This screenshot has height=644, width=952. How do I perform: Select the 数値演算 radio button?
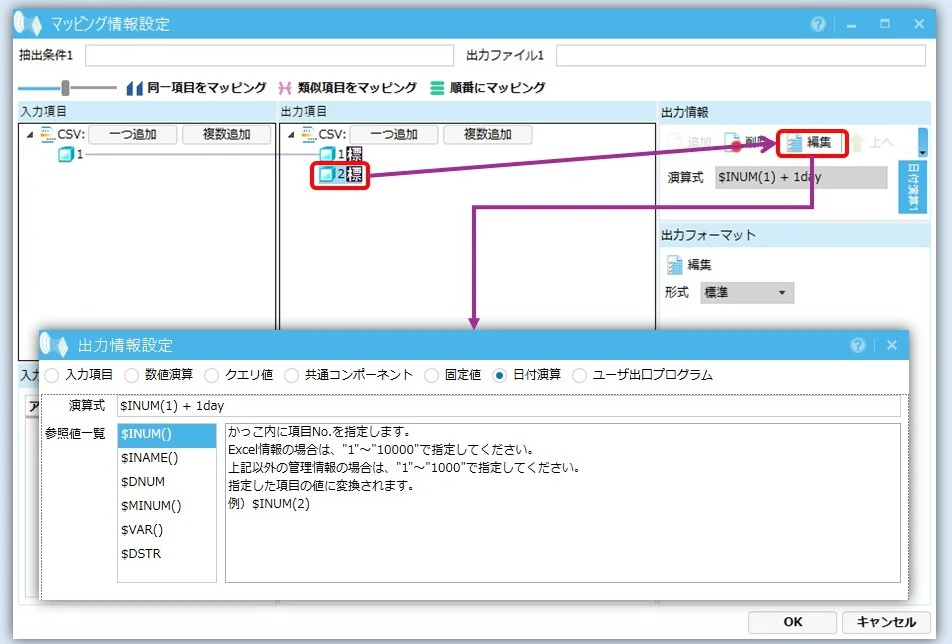point(131,375)
